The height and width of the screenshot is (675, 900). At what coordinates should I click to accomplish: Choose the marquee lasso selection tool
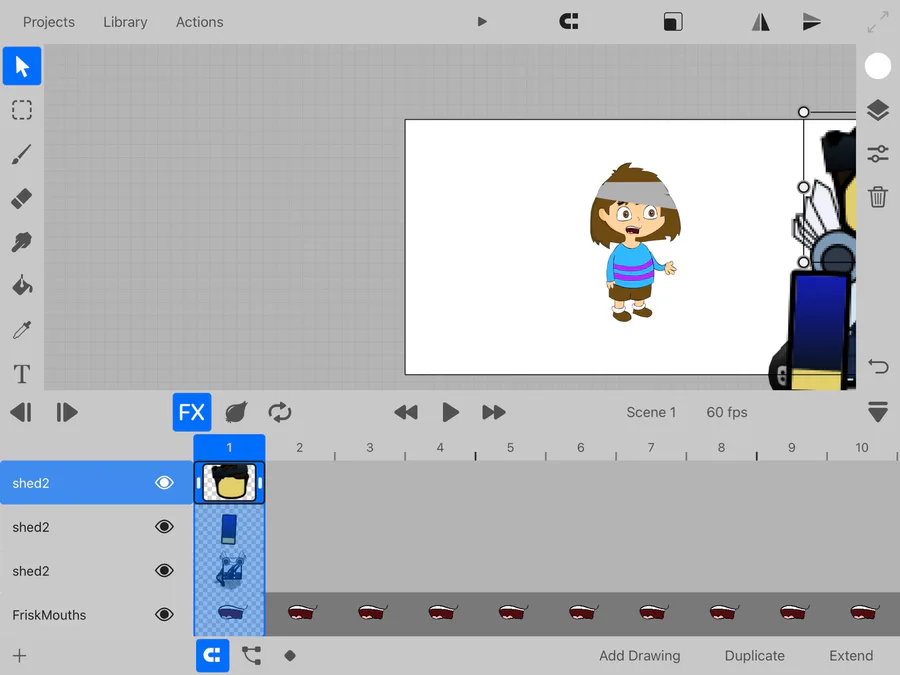(22, 110)
